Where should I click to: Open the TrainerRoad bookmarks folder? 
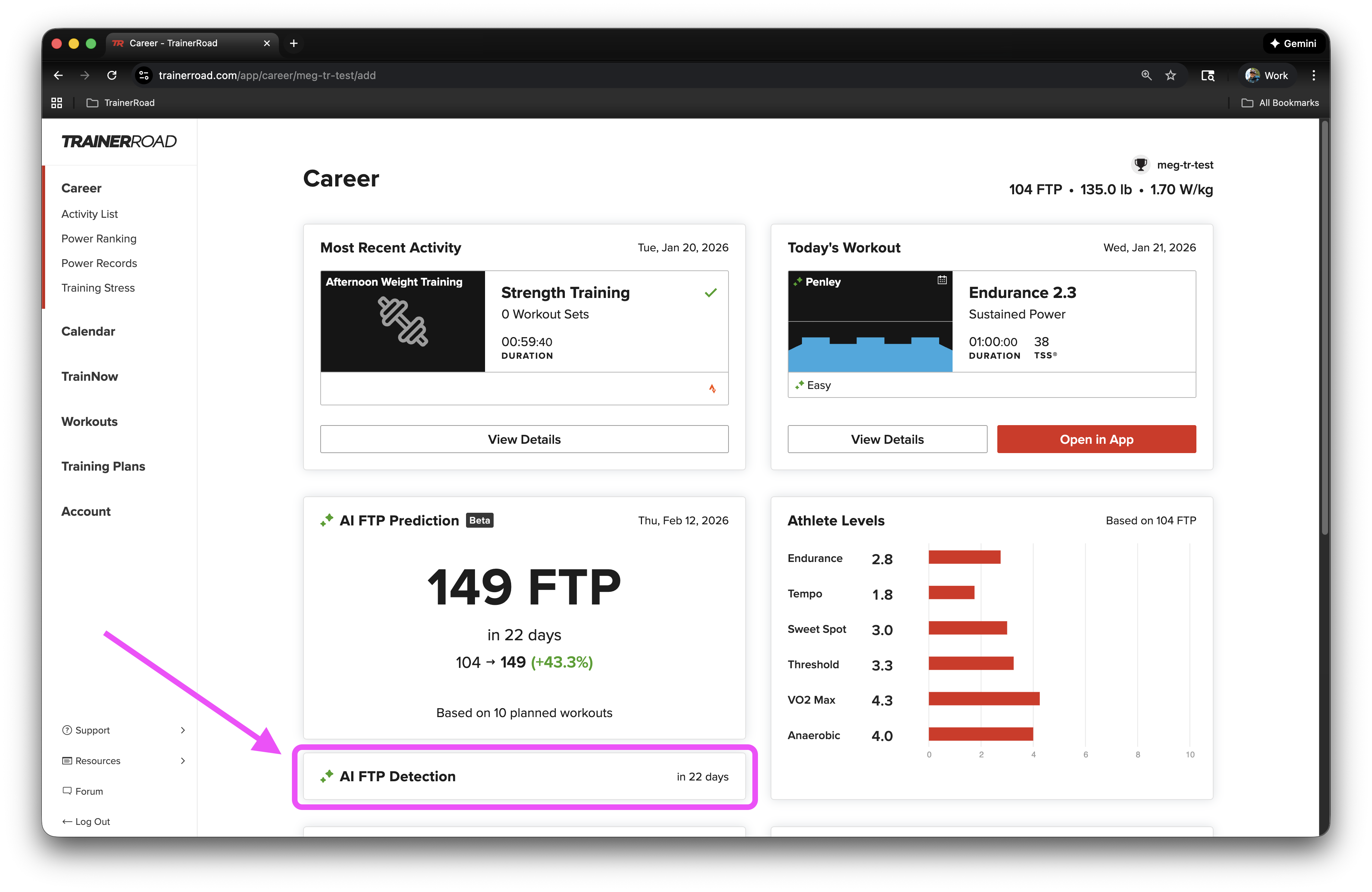pyautogui.click(x=120, y=103)
